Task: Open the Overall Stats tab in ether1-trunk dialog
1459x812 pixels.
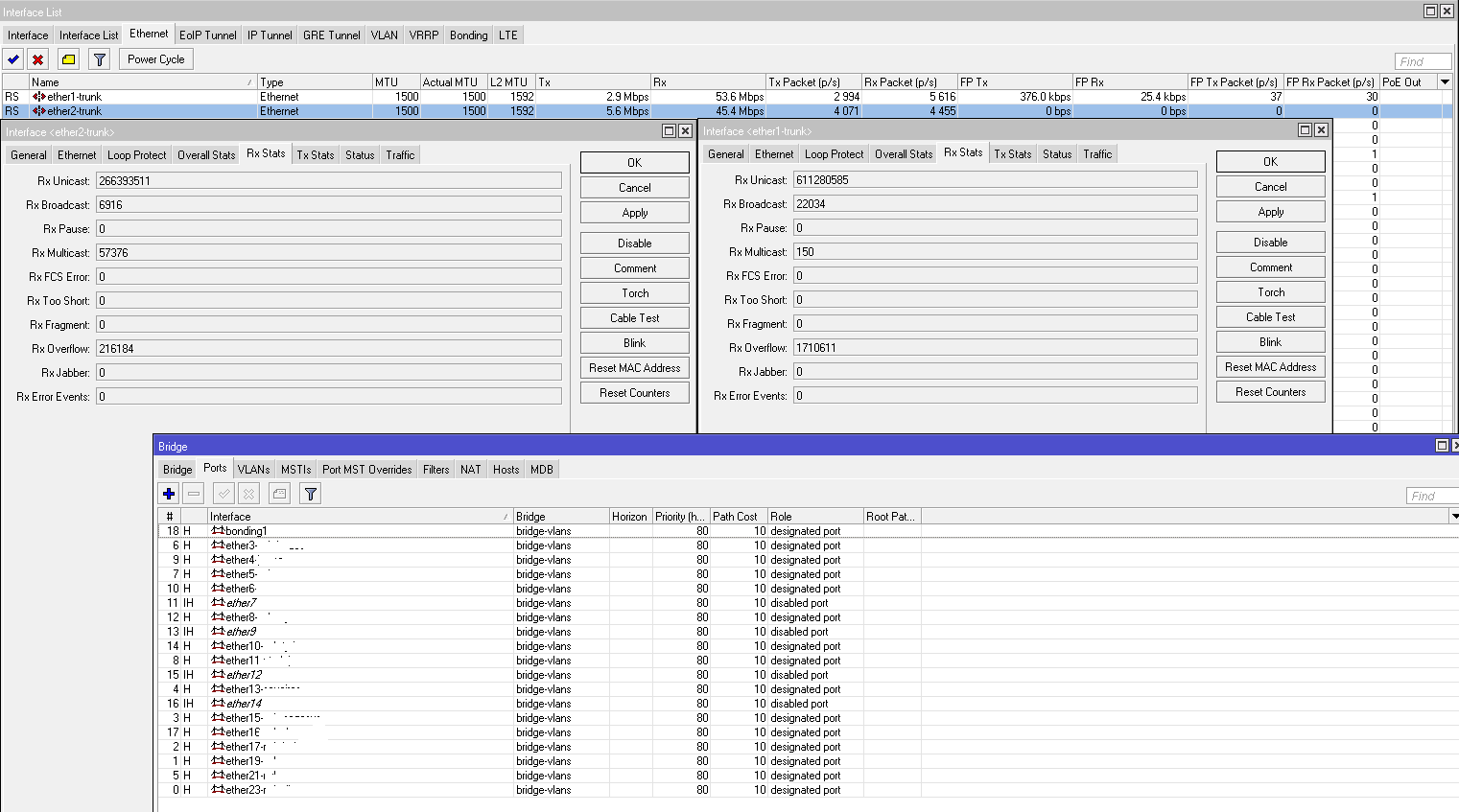Action: tap(904, 154)
